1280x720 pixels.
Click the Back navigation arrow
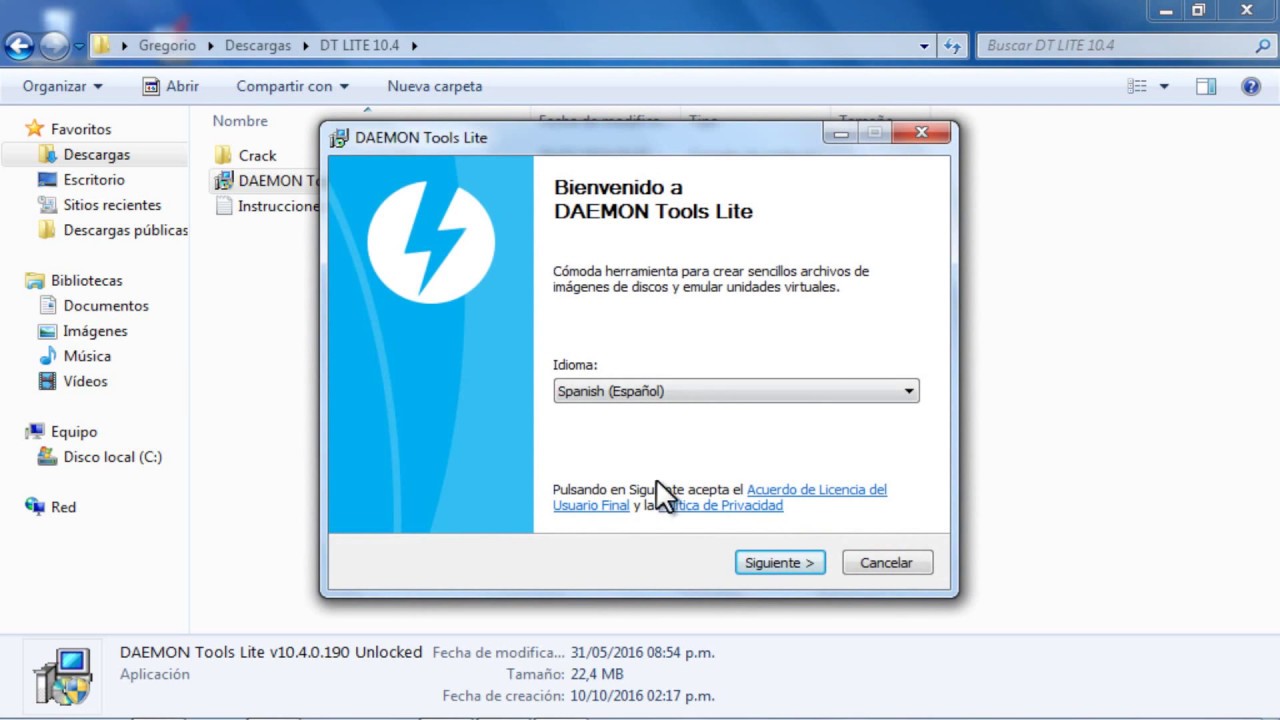tap(21, 45)
